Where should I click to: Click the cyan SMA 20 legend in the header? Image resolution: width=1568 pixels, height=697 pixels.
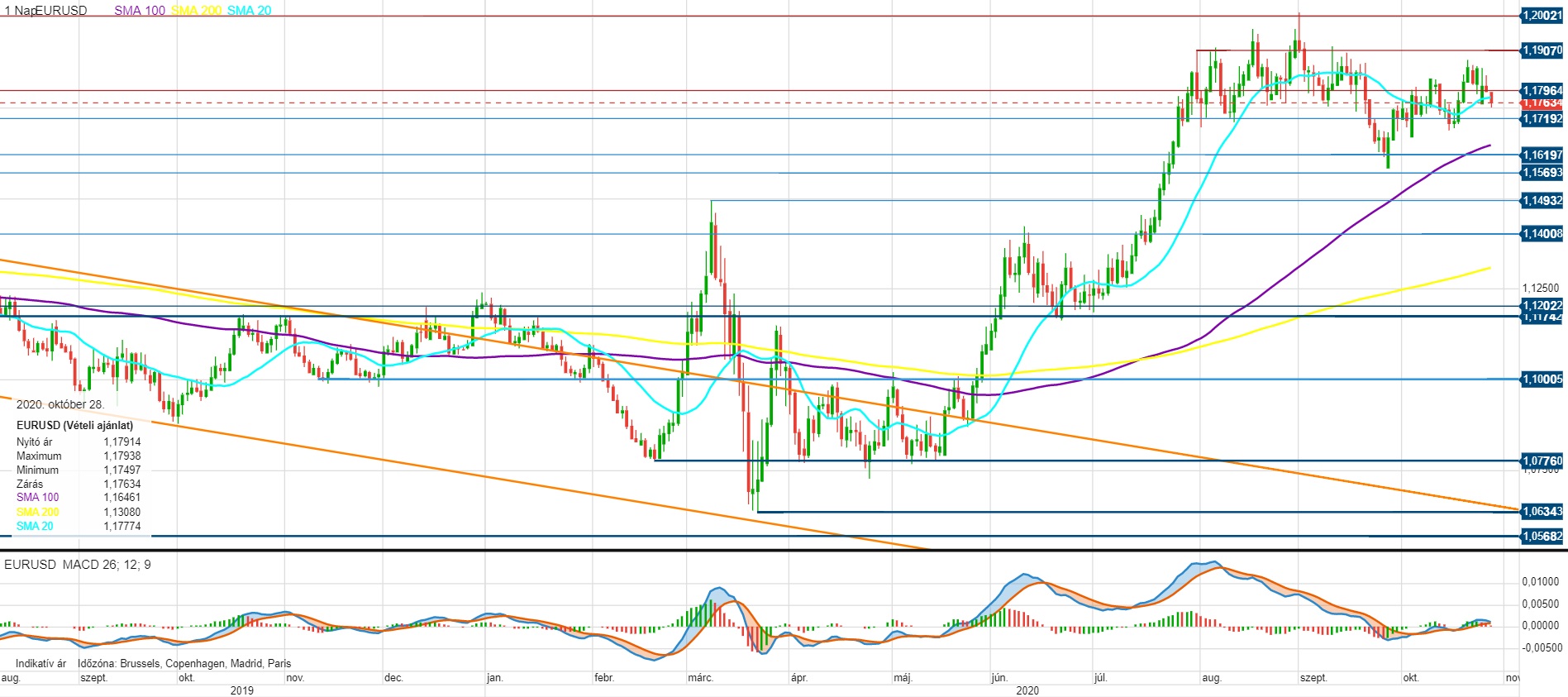click(x=249, y=11)
